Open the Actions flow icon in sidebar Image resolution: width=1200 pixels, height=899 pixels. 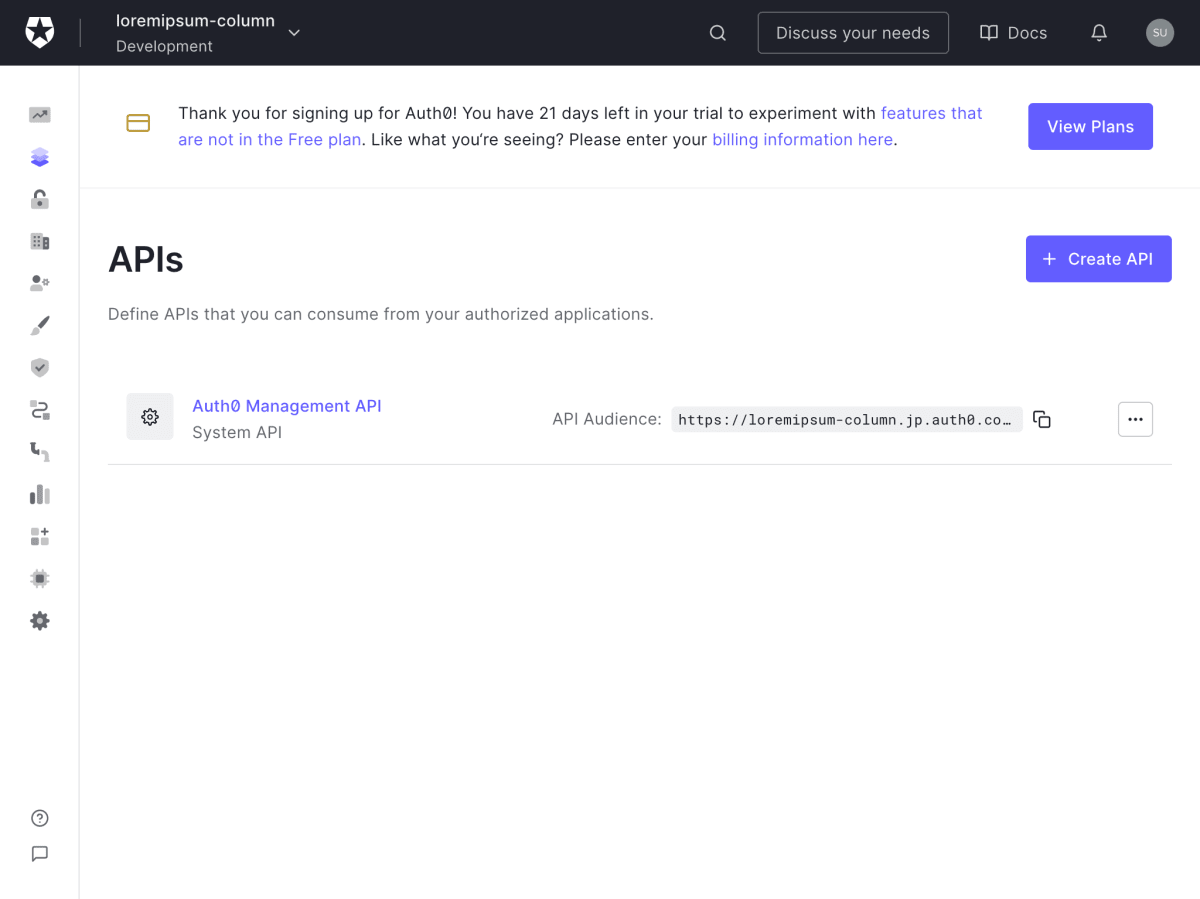point(40,410)
